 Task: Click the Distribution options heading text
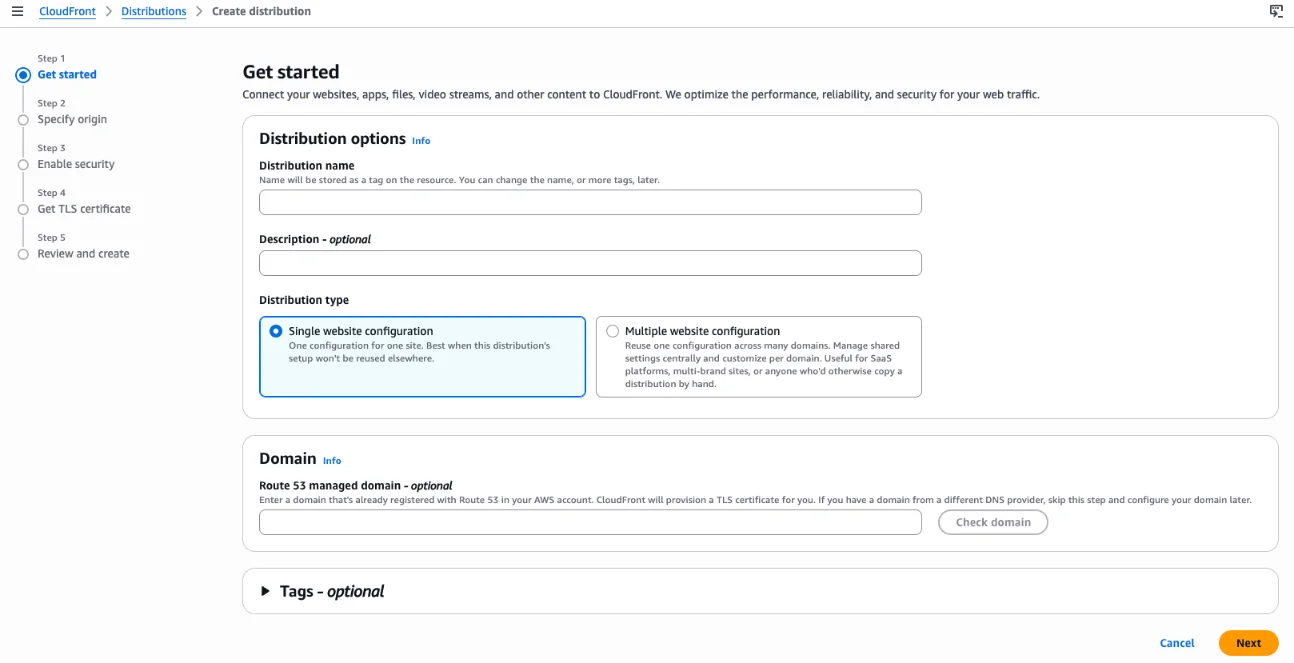[332, 139]
